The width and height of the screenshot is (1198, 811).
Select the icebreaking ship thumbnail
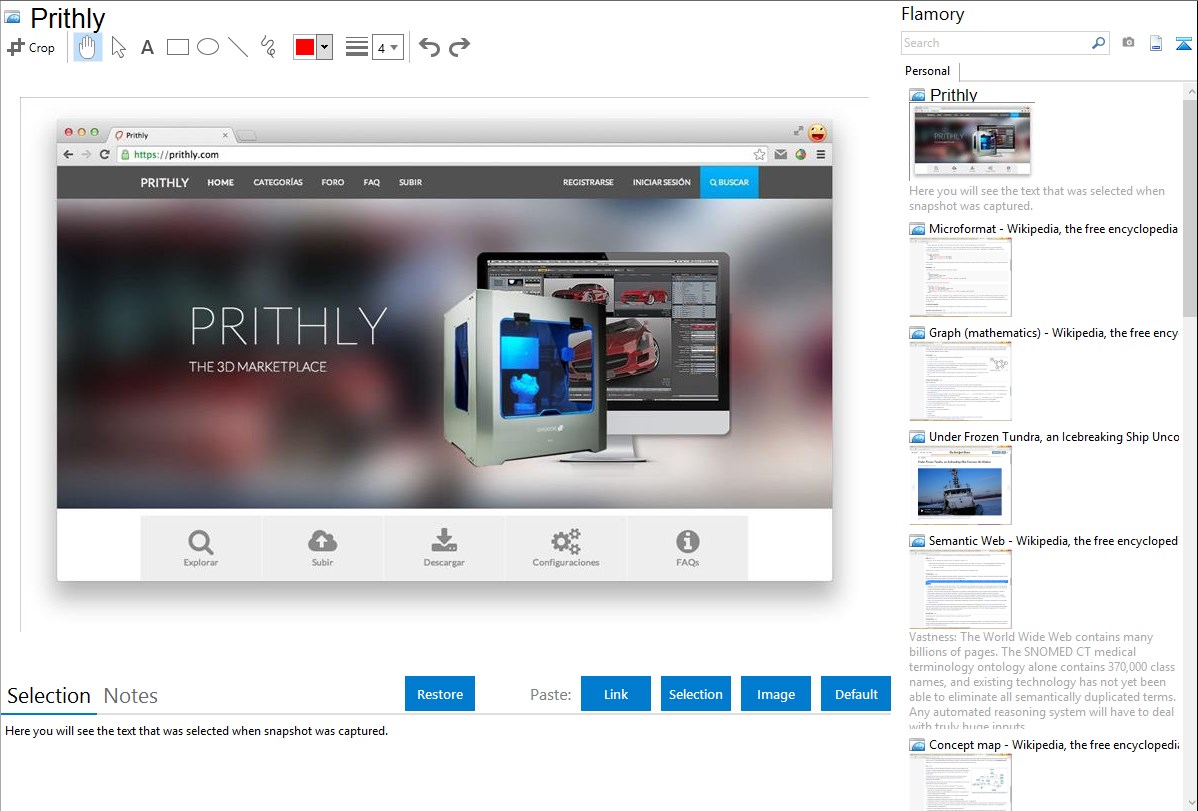point(960,485)
